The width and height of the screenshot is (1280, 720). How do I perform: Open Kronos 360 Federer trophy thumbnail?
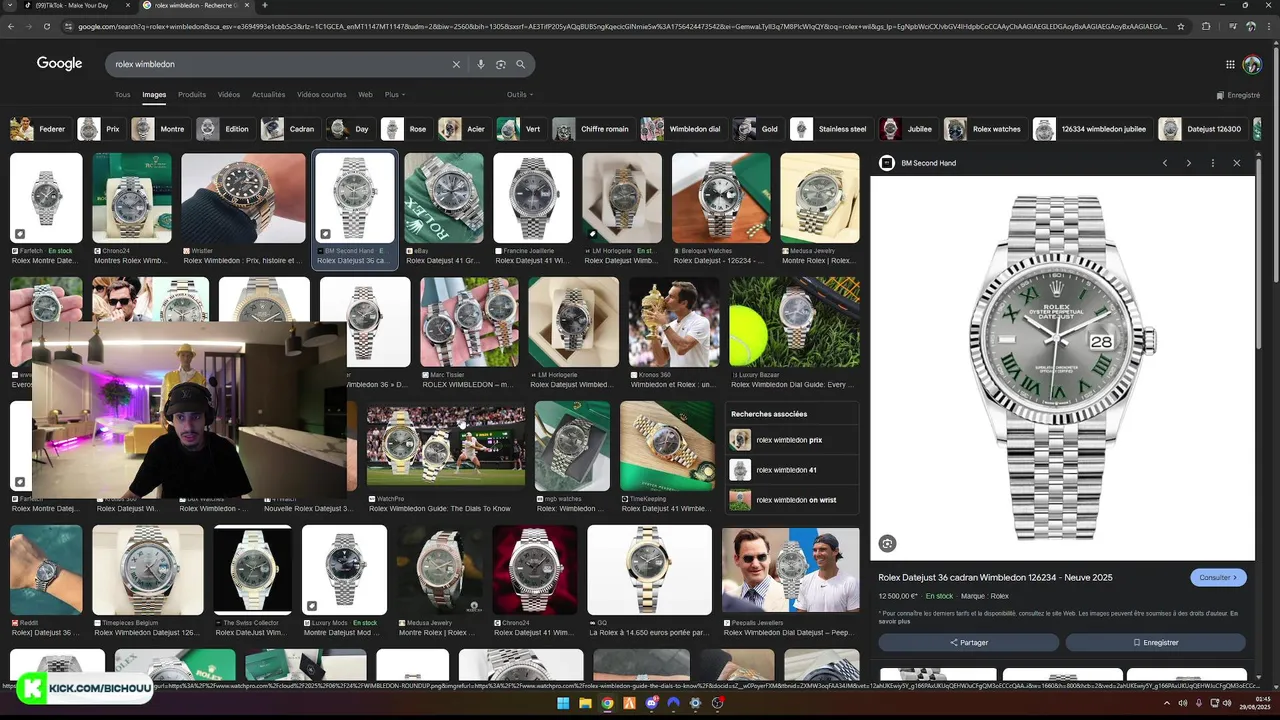[x=674, y=322]
